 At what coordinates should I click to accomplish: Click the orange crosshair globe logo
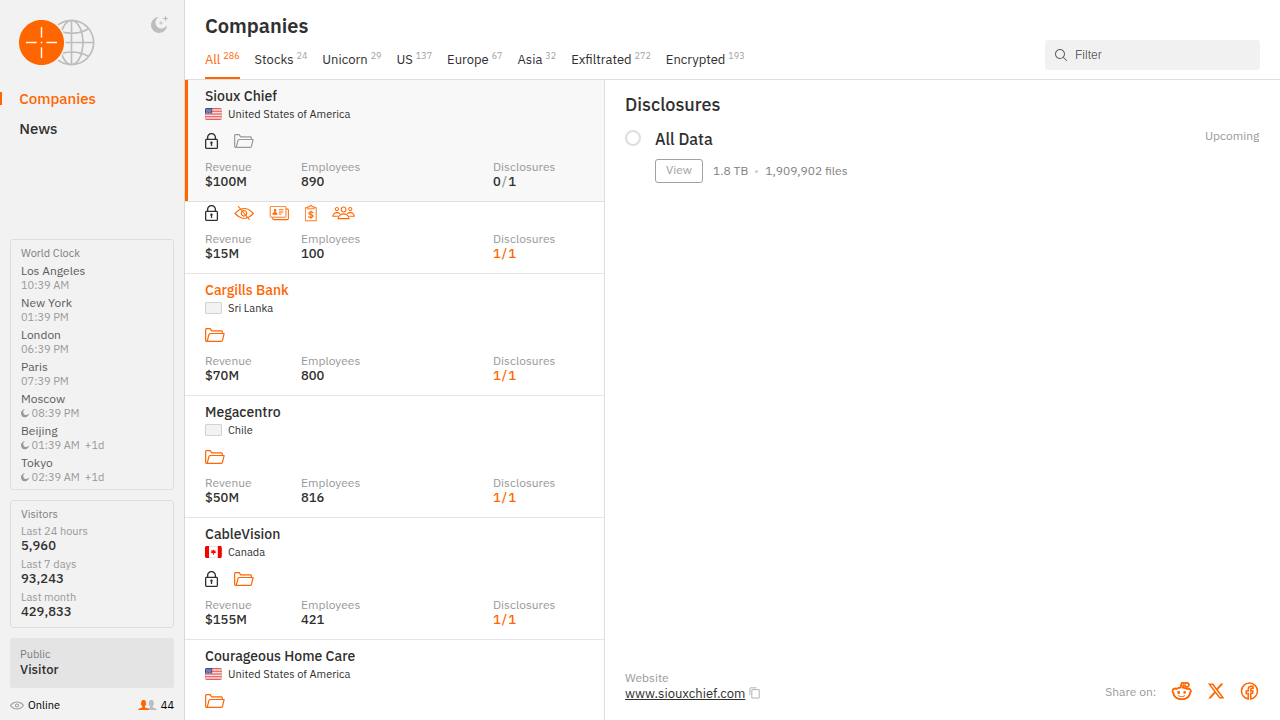pos(57,43)
